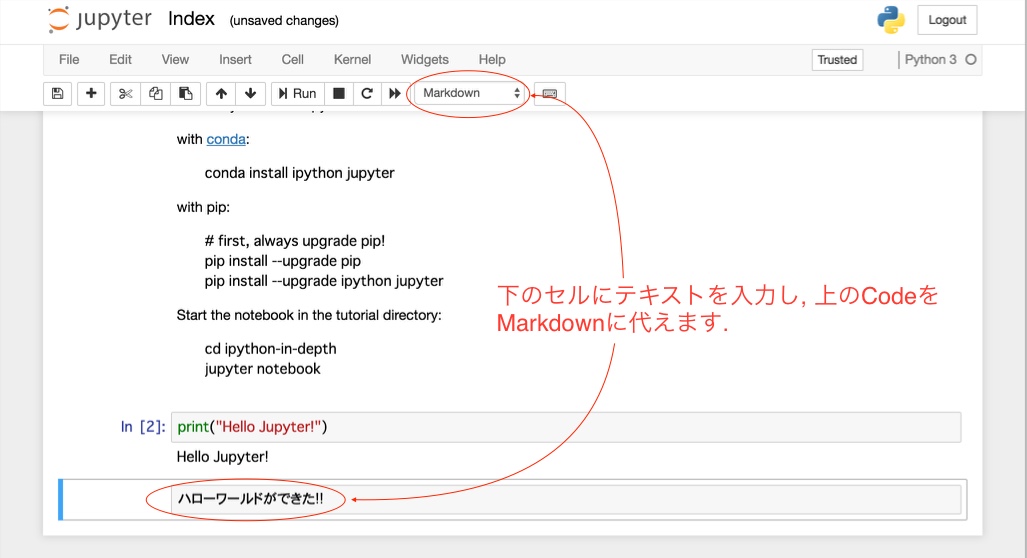
Task: Open the Cell menu
Action: pyautogui.click(x=292, y=60)
